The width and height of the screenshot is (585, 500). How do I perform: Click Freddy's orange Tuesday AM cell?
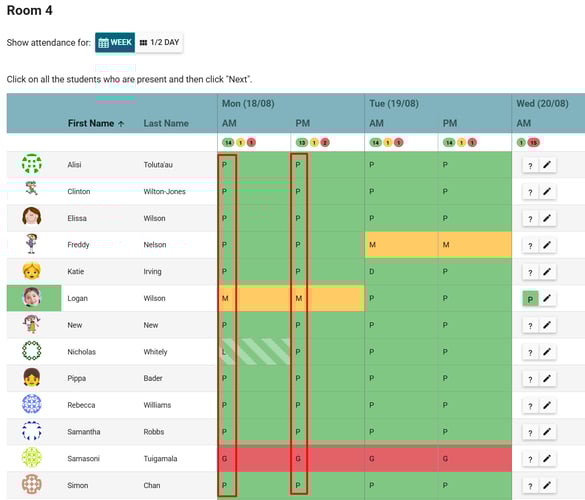pos(401,245)
